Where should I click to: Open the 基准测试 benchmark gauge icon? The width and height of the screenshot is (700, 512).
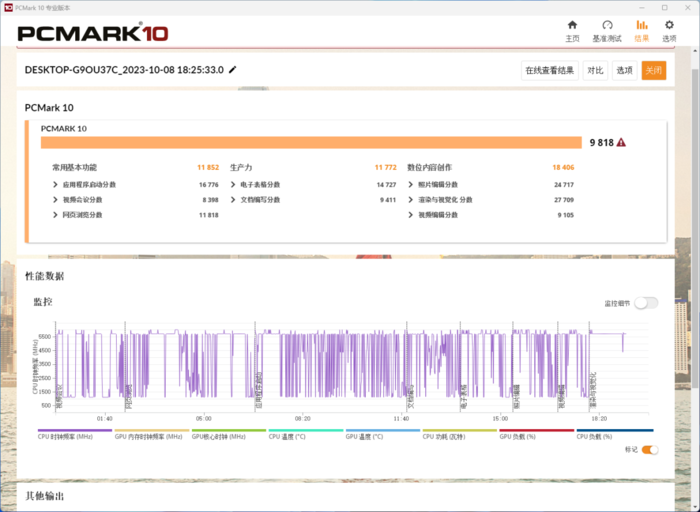tap(607, 31)
